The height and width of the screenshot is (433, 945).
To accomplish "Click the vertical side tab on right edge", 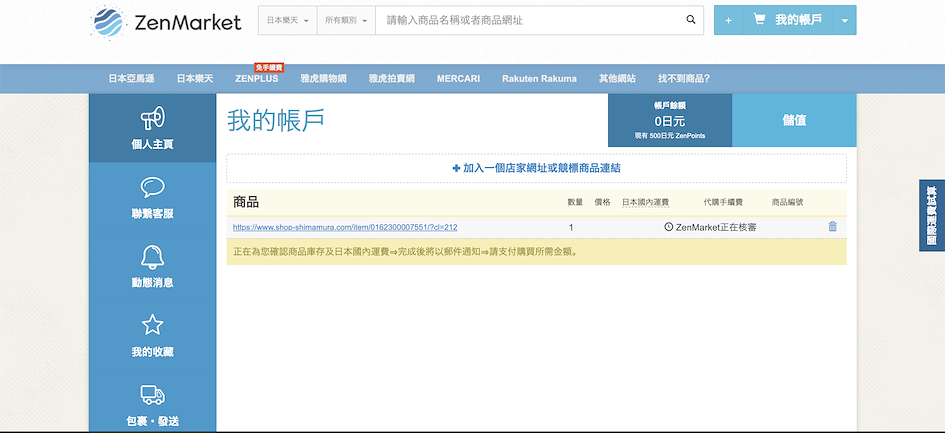I will [x=932, y=215].
